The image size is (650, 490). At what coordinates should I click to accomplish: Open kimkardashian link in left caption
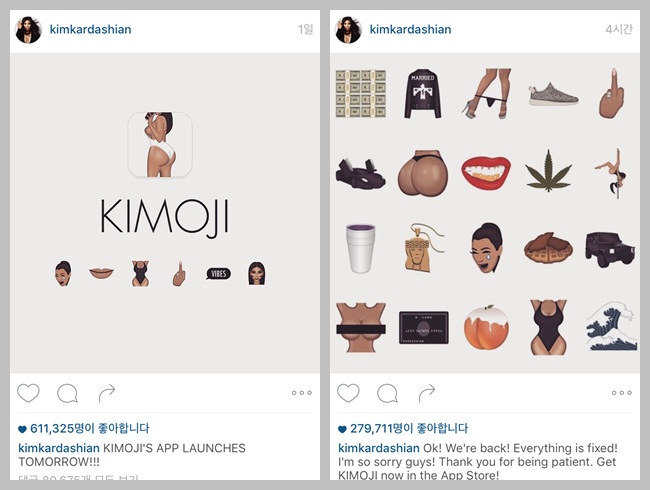point(59,448)
